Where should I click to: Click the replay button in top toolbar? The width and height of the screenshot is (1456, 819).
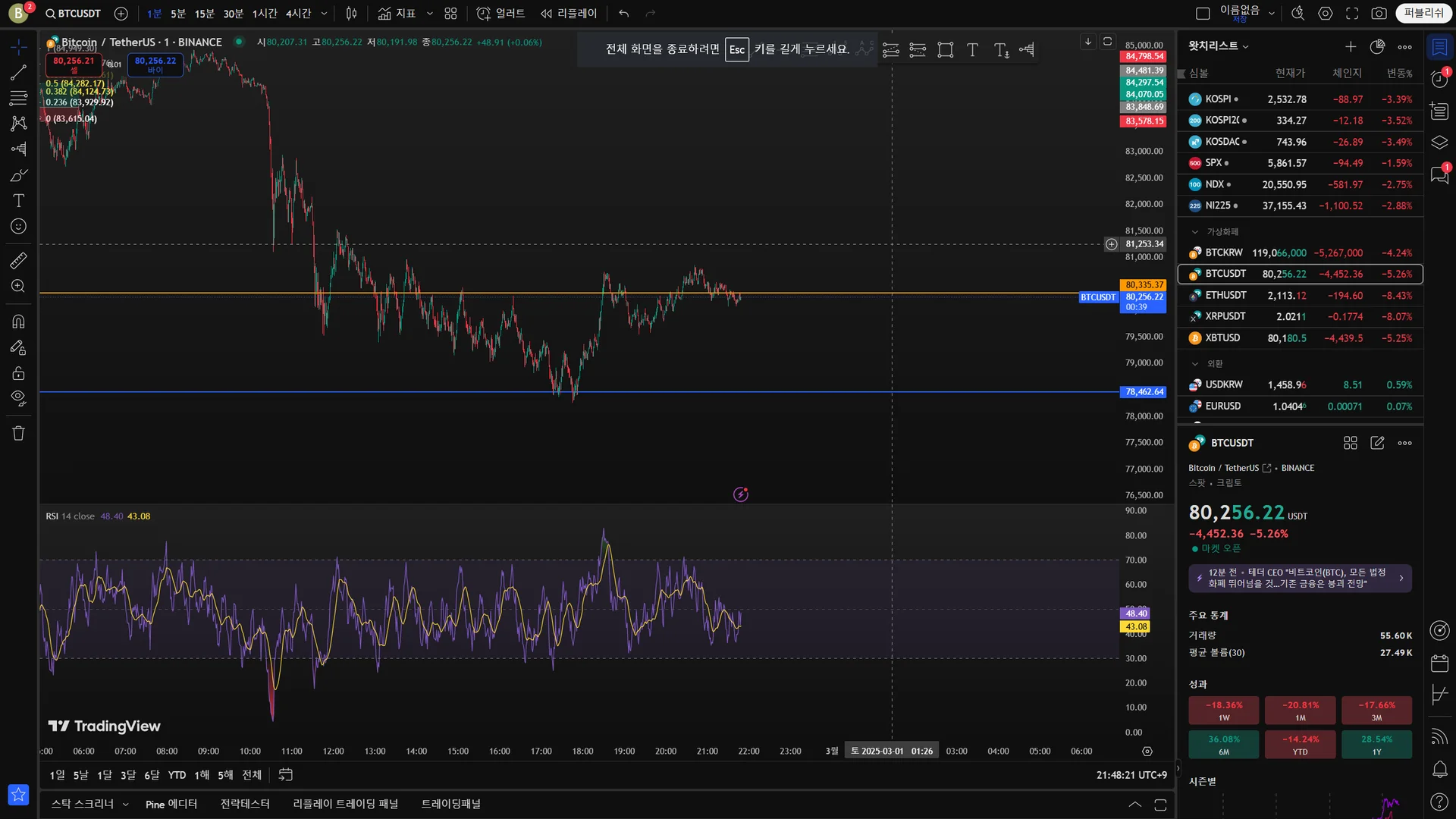tap(569, 14)
